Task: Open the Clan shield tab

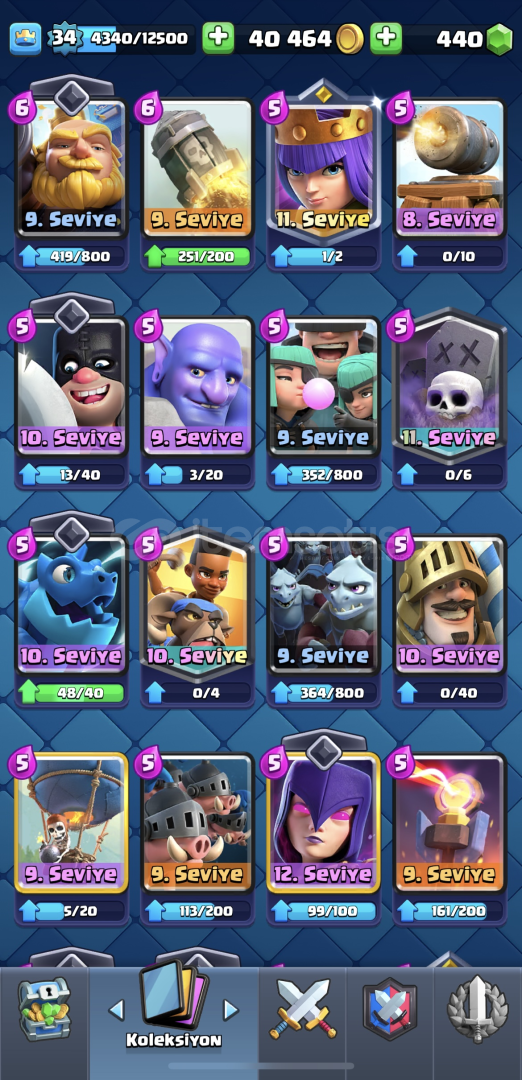Action: click(x=390, y=1008)
